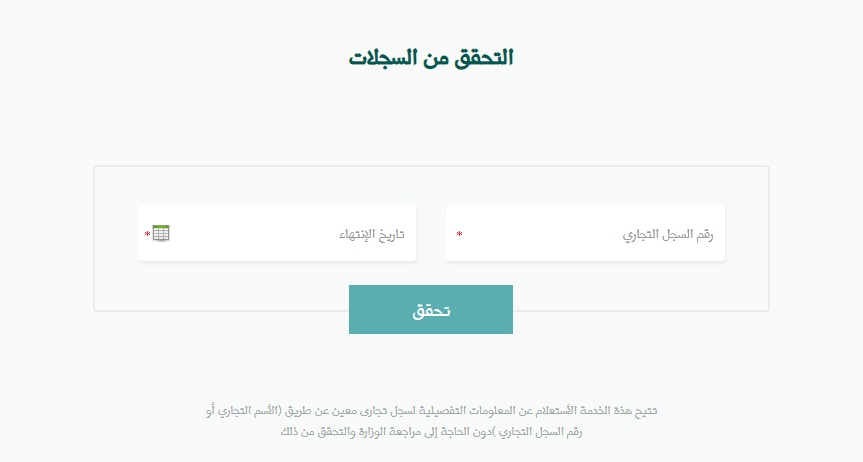Click the تاريخ الإنتهاء placeholder text
Image resolution: width=863 pixels, height=462 pixels.
point(374,235)
